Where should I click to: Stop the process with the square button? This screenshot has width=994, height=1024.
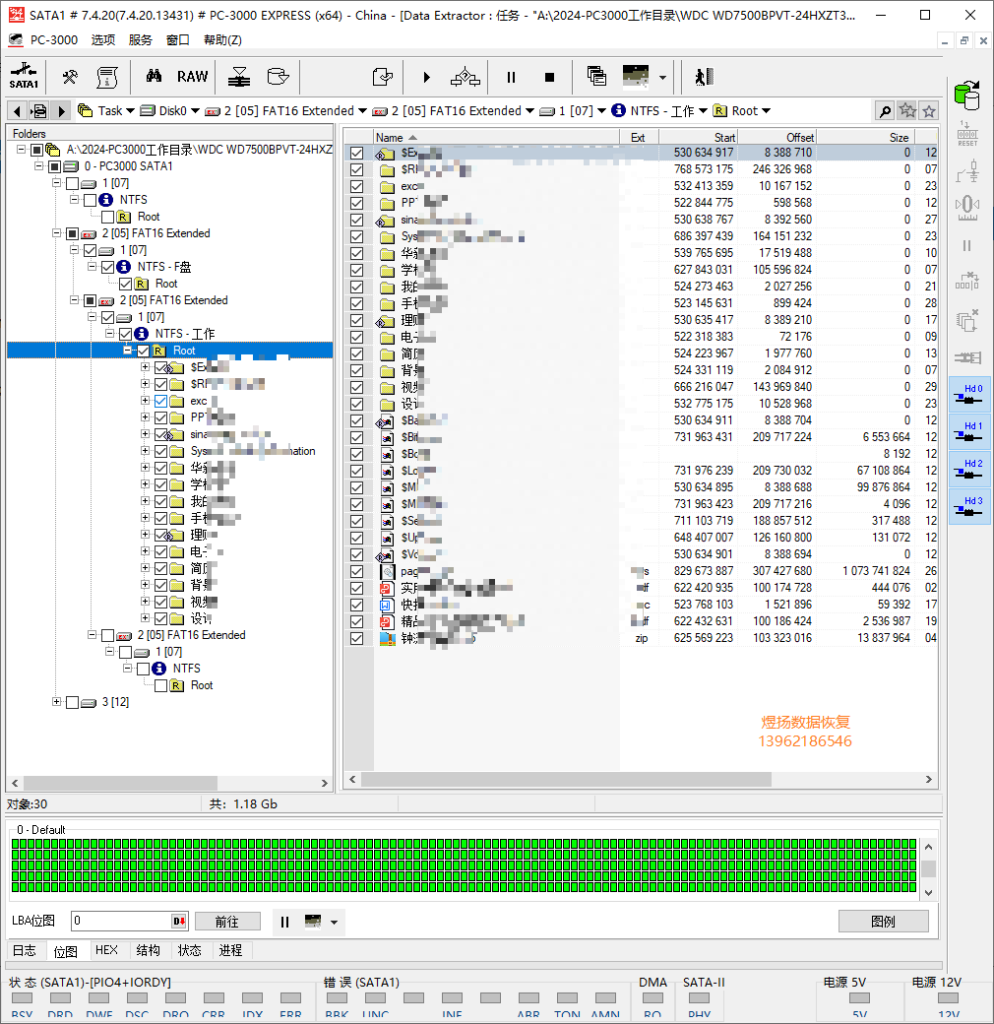click(x=549, y=78)
